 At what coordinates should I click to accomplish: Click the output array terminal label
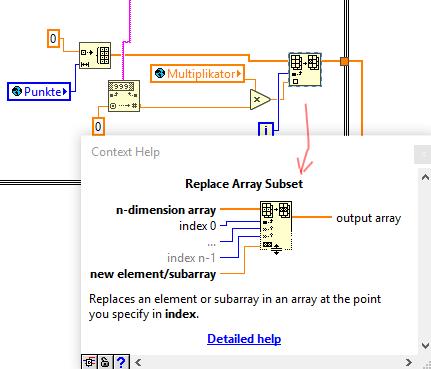pos(368,218)
